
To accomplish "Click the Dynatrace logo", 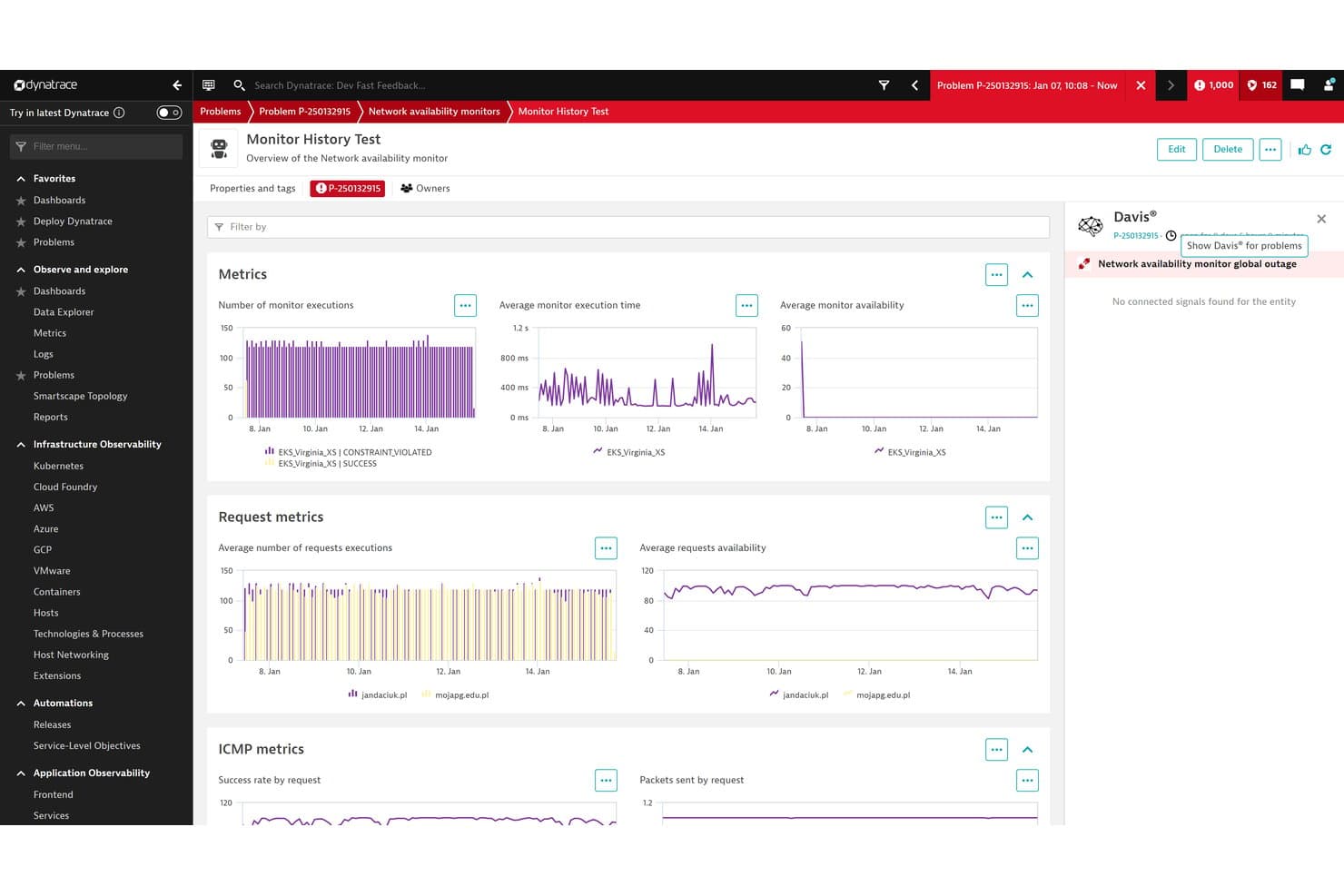I will (x=45, y=85).
